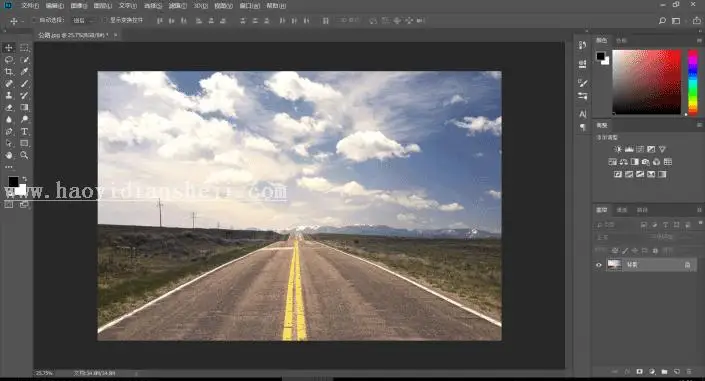Viewport: 705px width, 381px height.
Task: Add a Levels adjustment from Adjustments panel
Action: click(x=629, y=149)
